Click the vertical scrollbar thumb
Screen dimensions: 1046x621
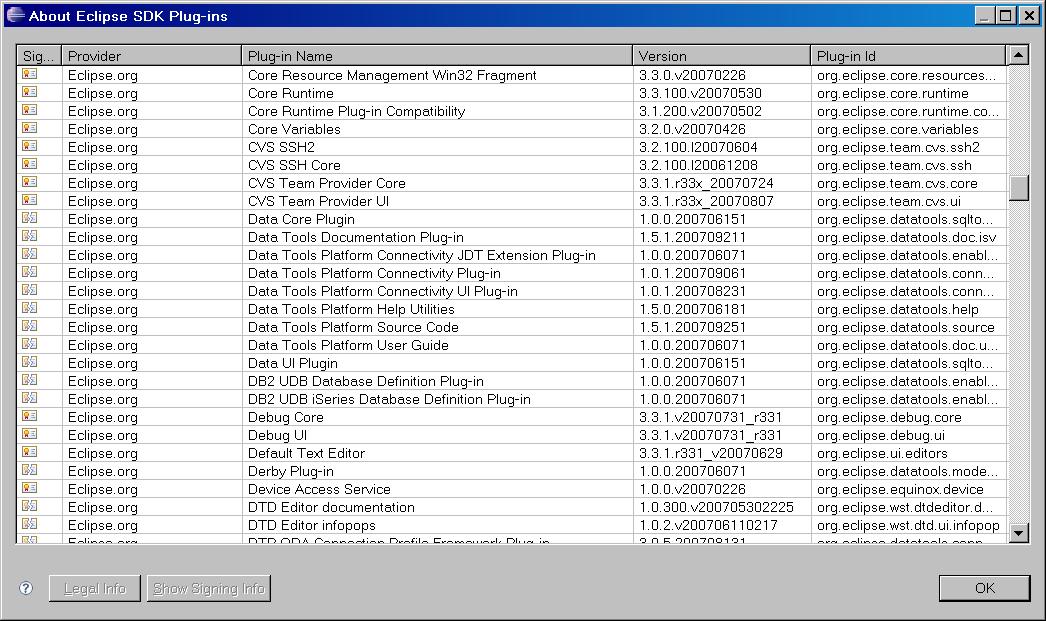tap(1019, 188)
